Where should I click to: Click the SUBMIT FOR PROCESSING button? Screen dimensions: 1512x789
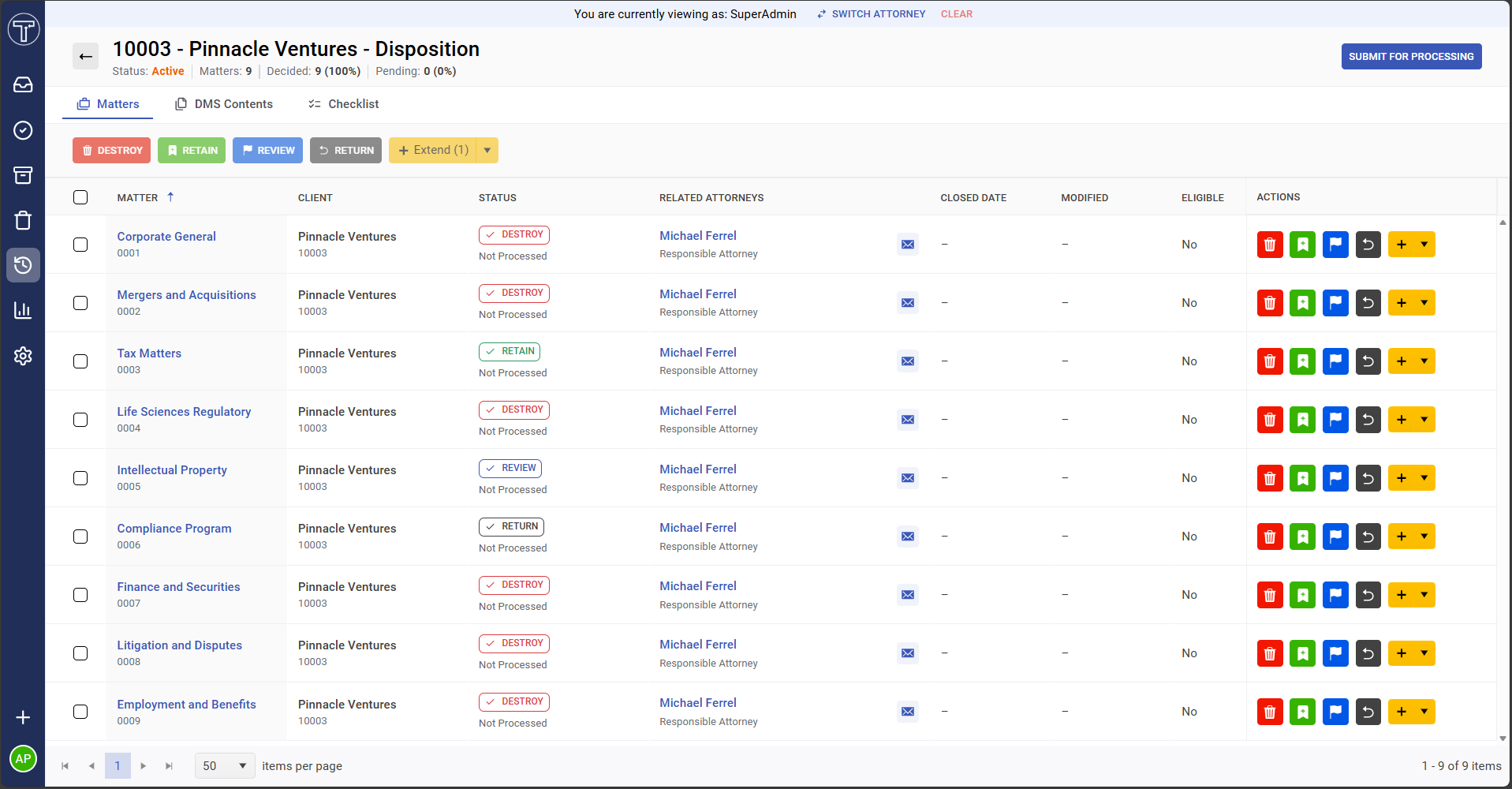tap(1411, 56)
